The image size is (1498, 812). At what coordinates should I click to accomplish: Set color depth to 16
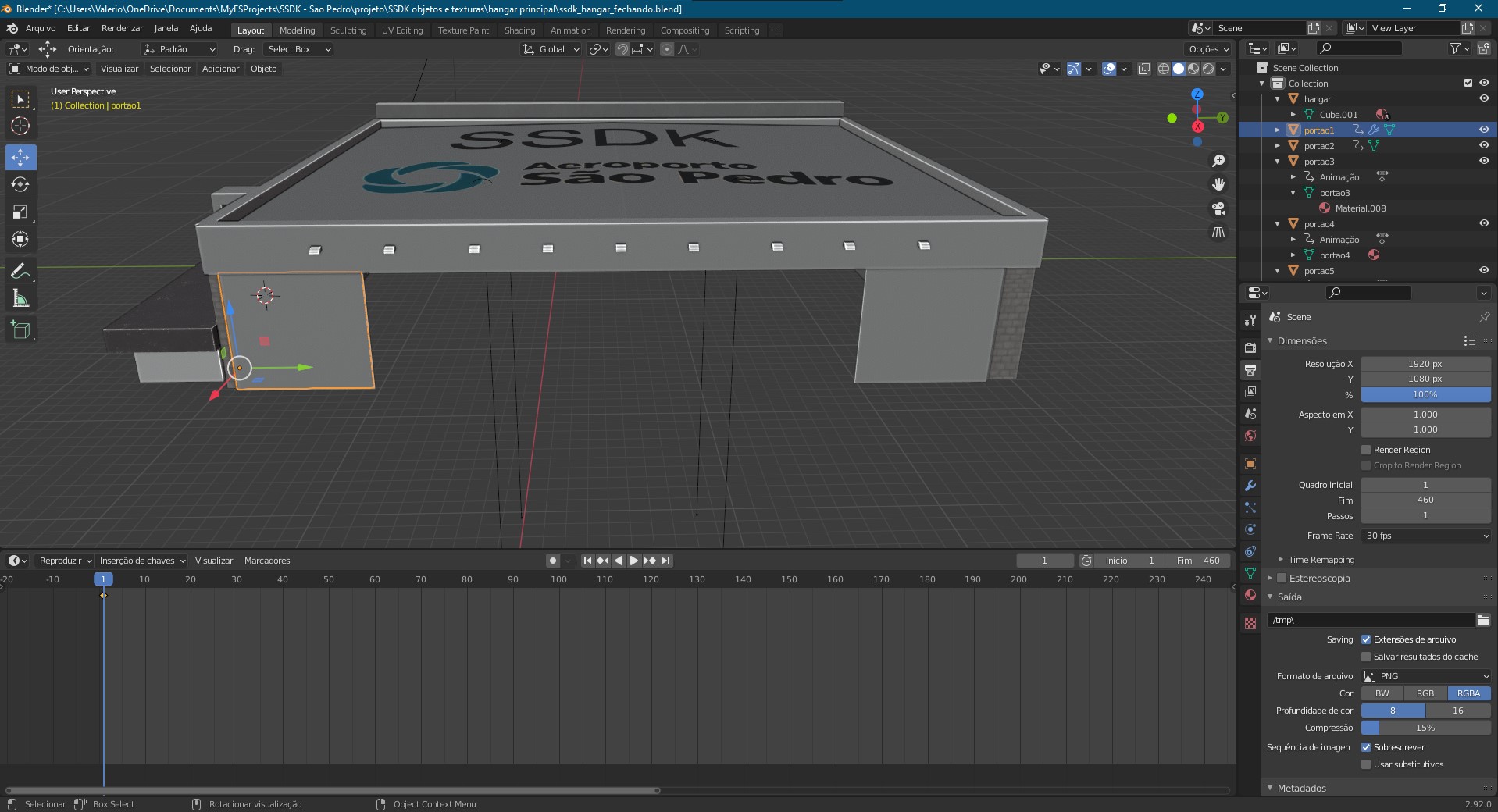[x=1458, y=710]
